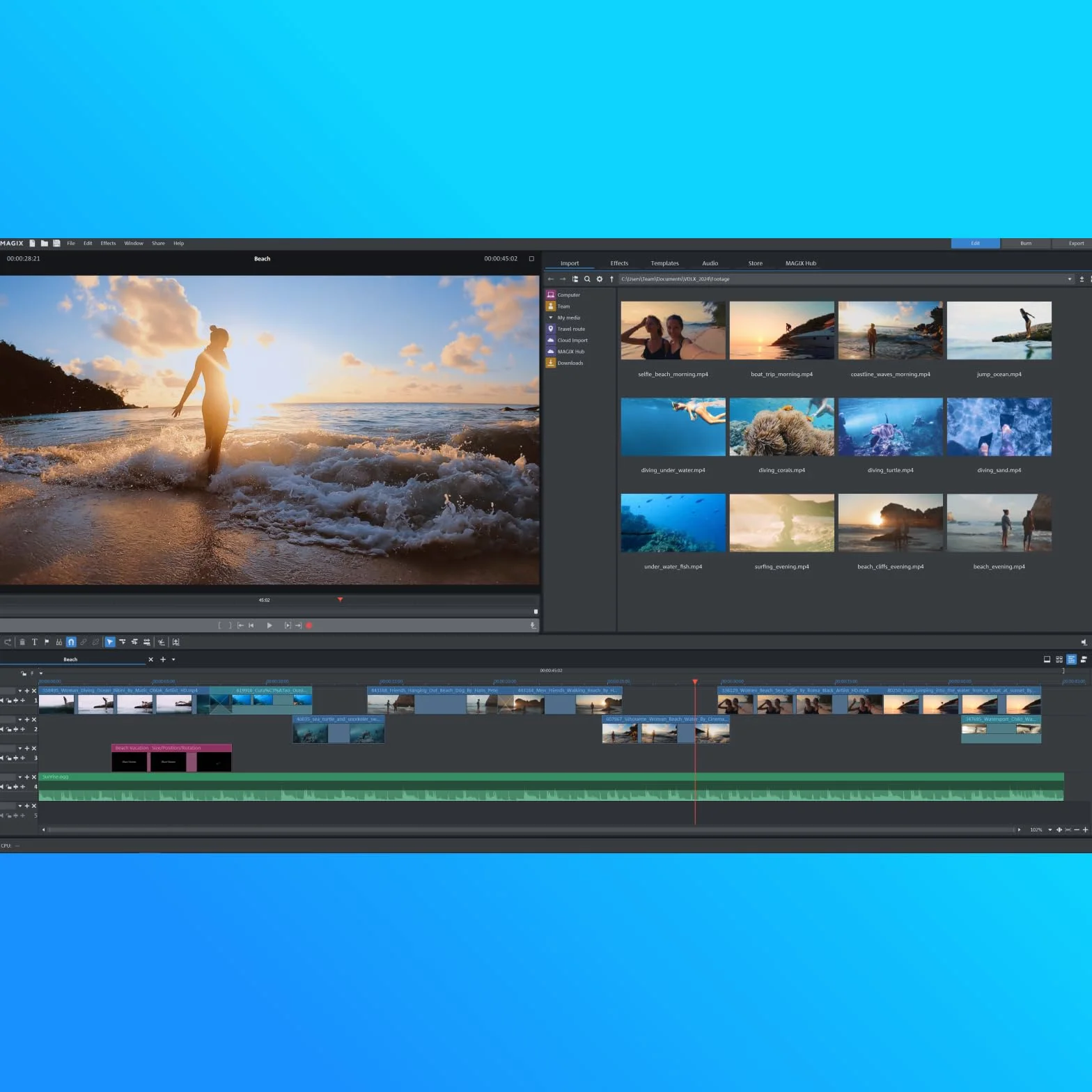The height and width of the screenshot is (1092, 1092).
Task: Click the Media Pool search magnifier icon
Action: (x=587, y=279)
